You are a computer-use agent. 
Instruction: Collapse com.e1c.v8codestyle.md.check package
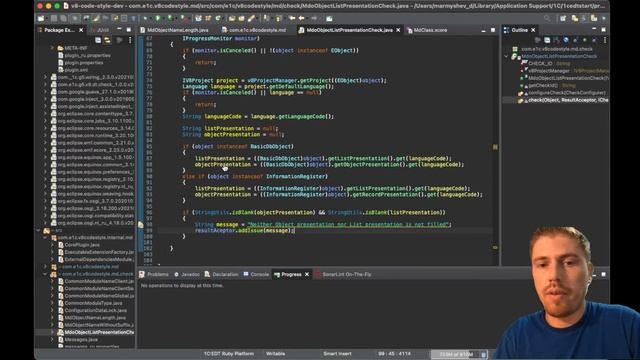(x=45, y=274)
